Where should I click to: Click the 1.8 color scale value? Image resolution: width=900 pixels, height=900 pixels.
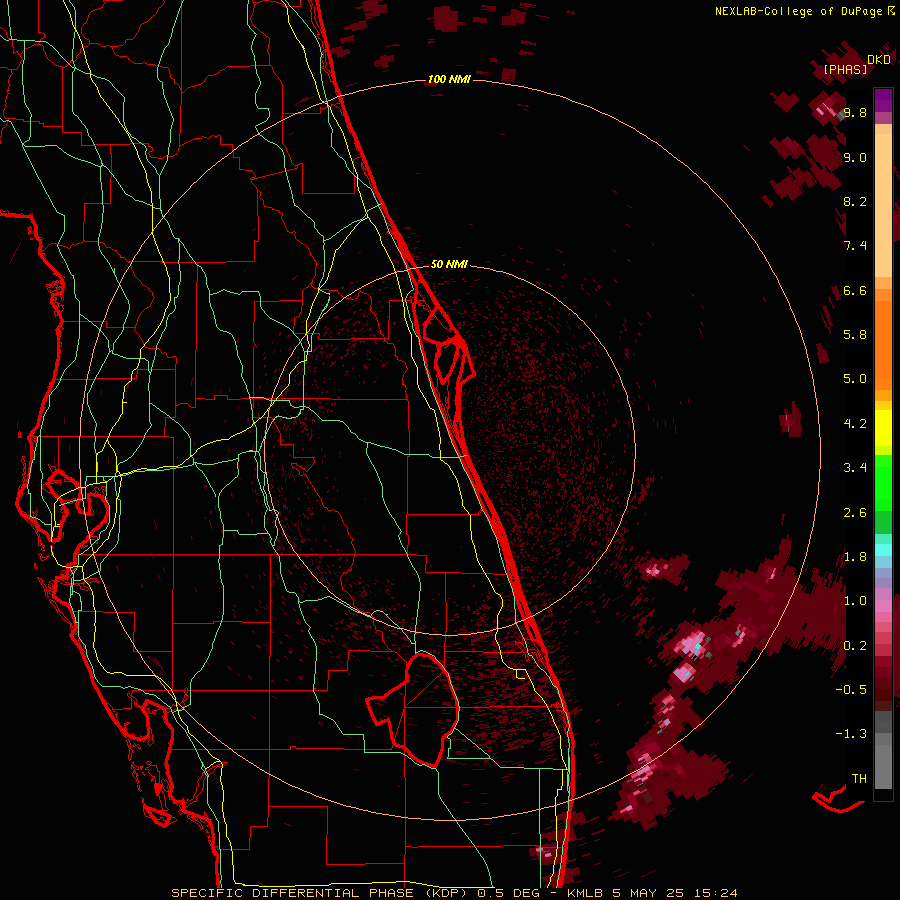855,557
